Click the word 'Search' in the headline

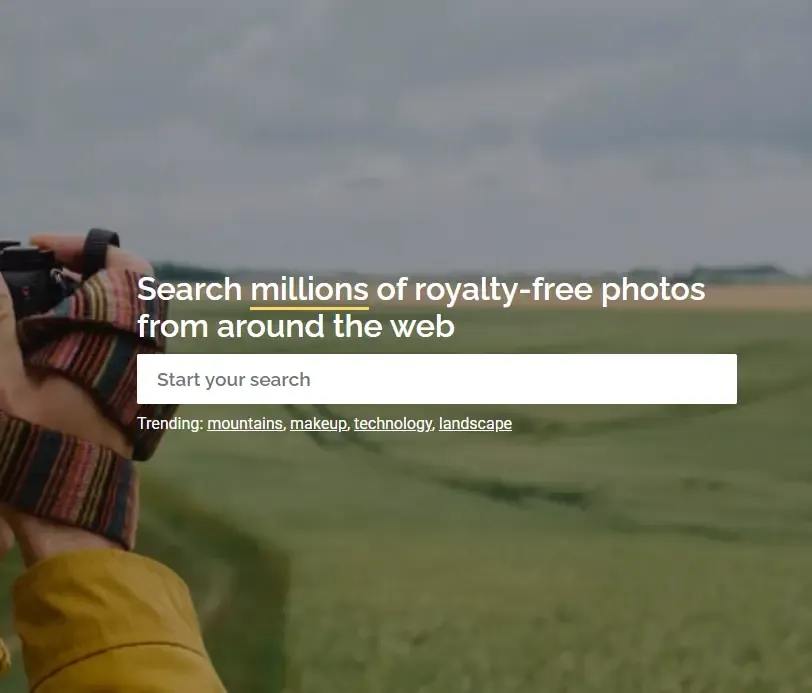[190, 290]
